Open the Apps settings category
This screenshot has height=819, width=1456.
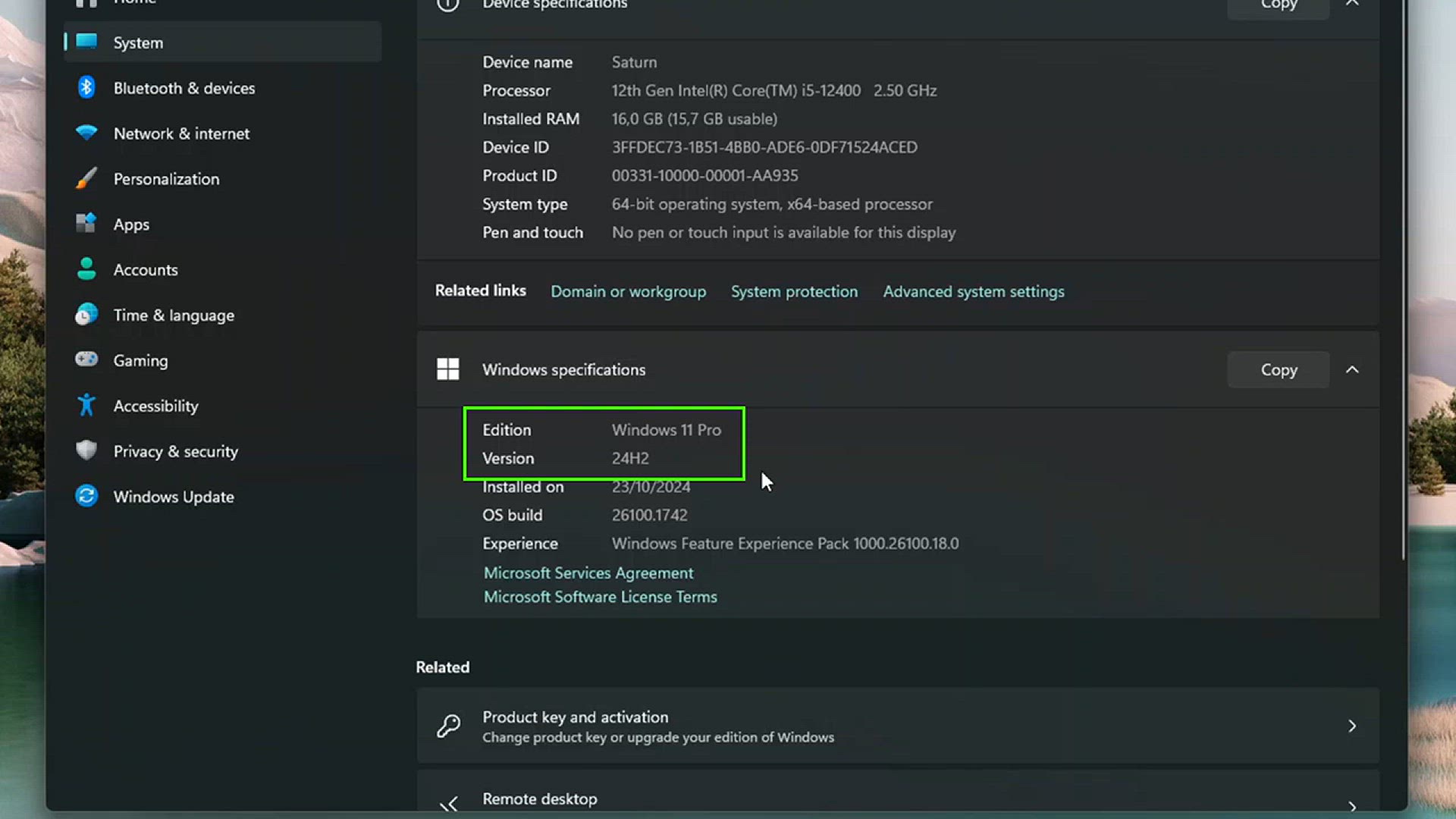click(x=222, y=224)
